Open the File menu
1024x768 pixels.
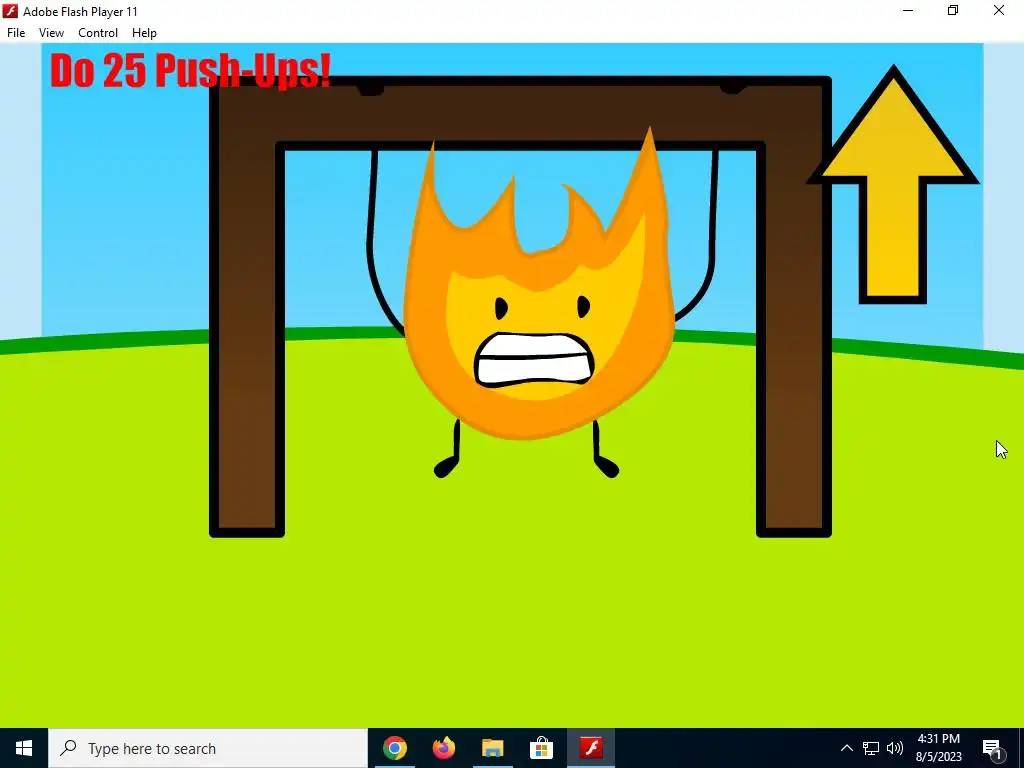click(16, 33)
